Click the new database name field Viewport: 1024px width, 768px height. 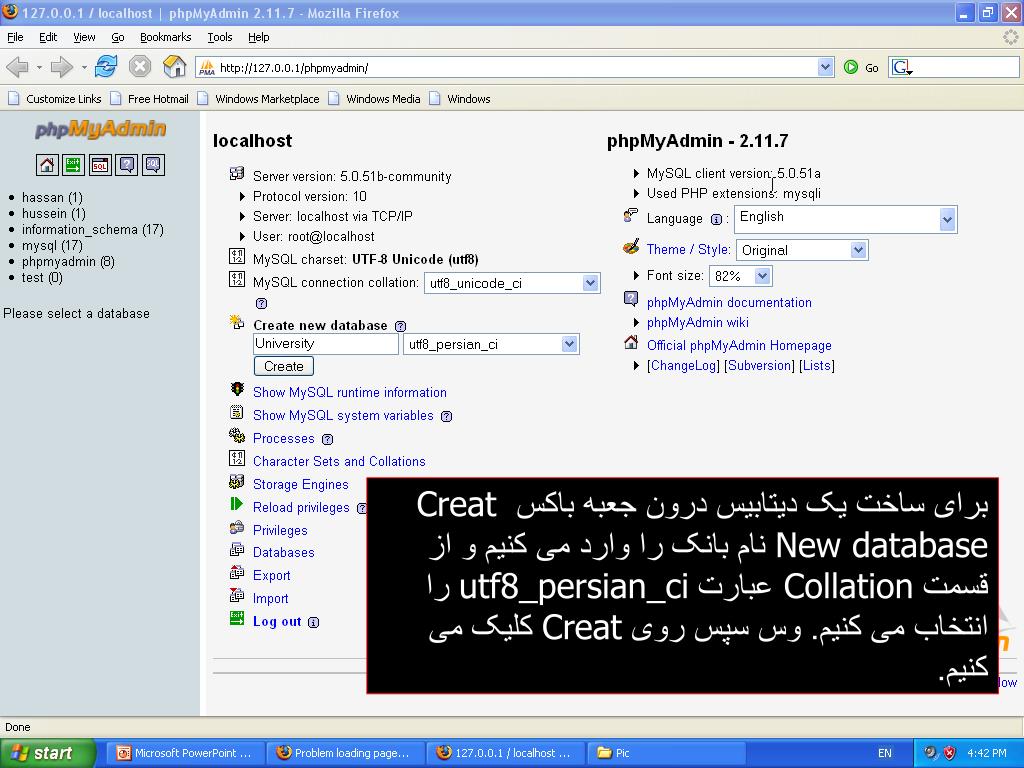(325, 344)
